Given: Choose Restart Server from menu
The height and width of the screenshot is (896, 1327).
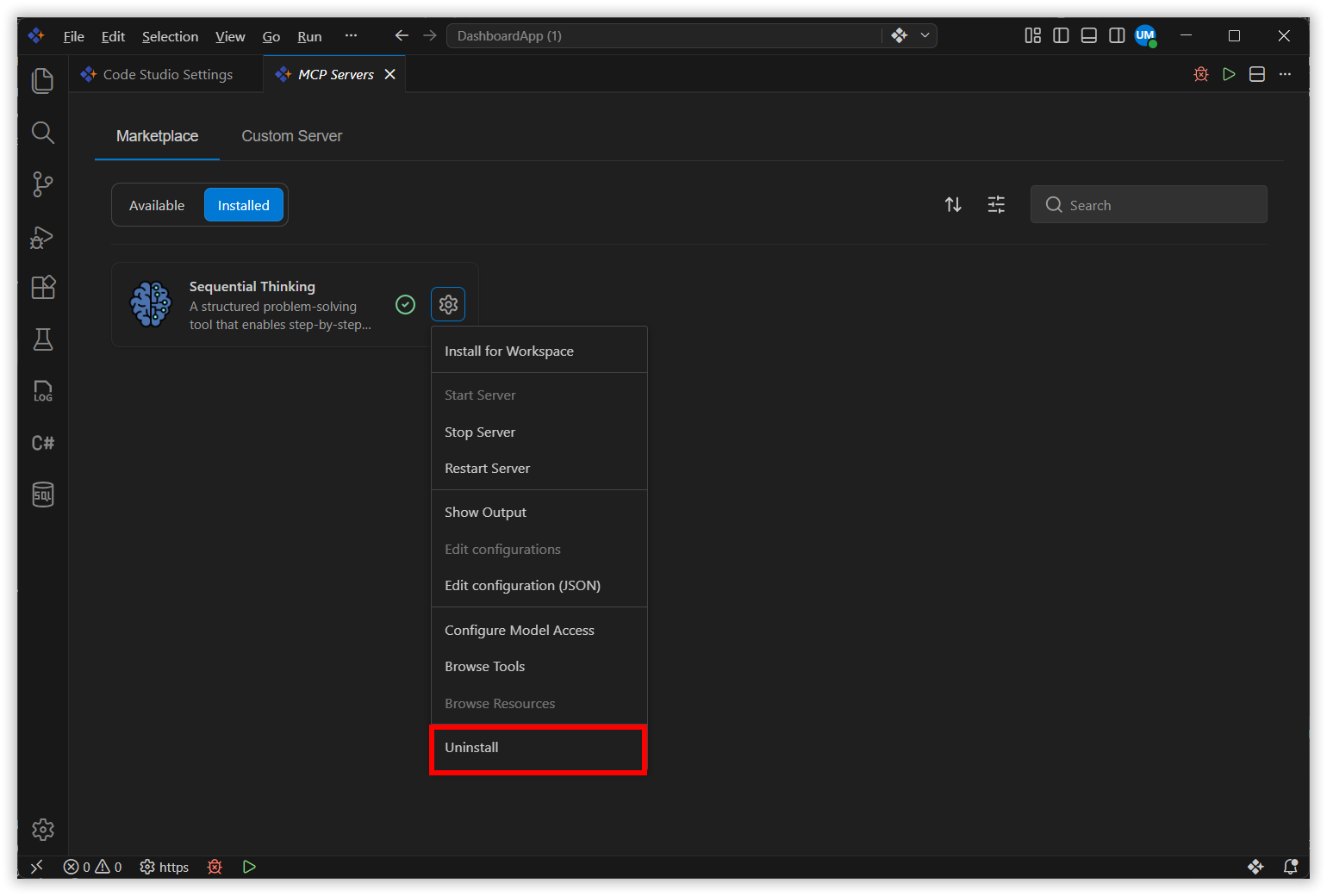Looking at the screenshot, I should (x=539, y=468).
